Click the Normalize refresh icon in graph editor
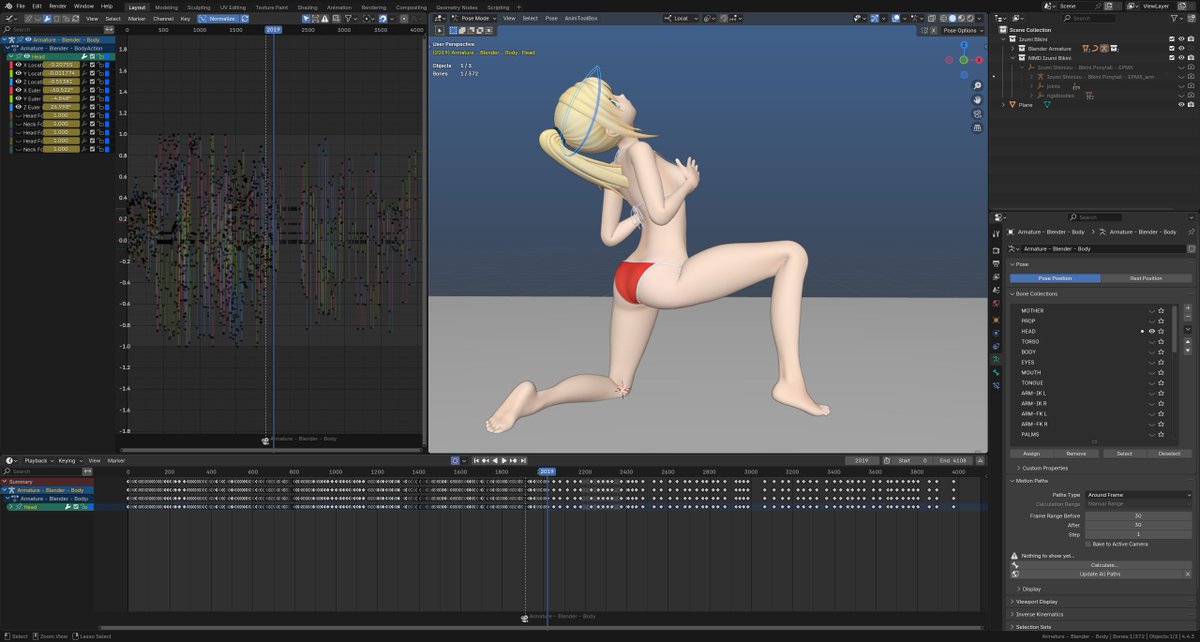 [x=244, y=18]
